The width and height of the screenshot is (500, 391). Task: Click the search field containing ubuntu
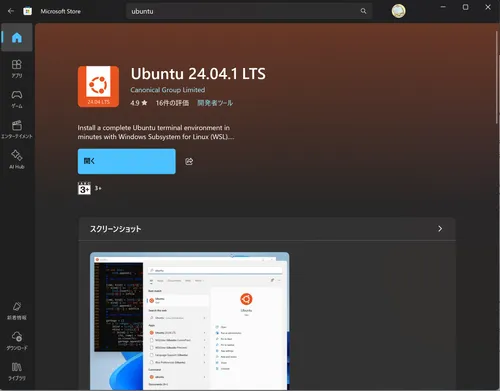coord(249,11)
